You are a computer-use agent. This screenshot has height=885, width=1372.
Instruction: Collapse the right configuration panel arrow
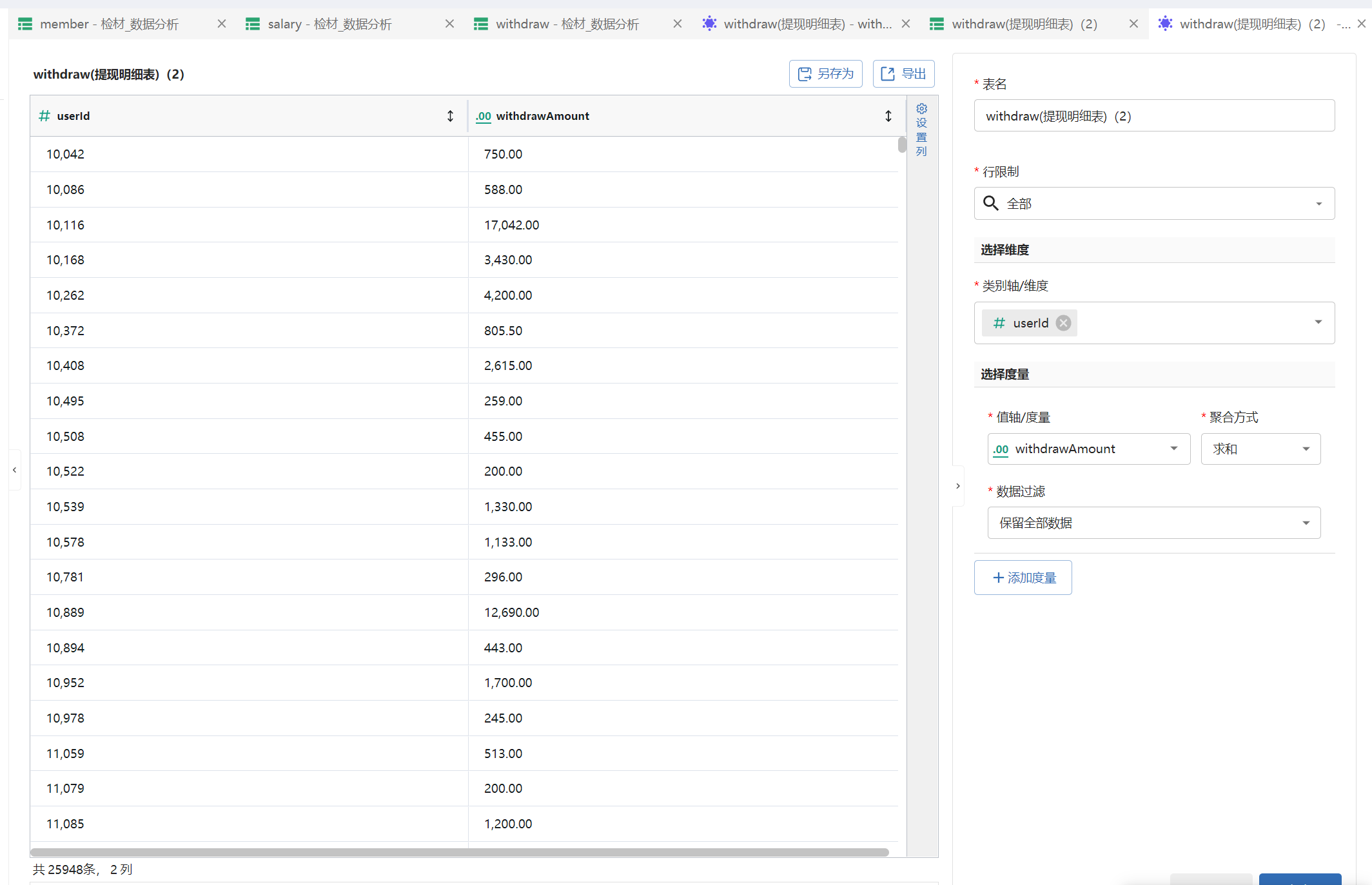pos(958,486)
